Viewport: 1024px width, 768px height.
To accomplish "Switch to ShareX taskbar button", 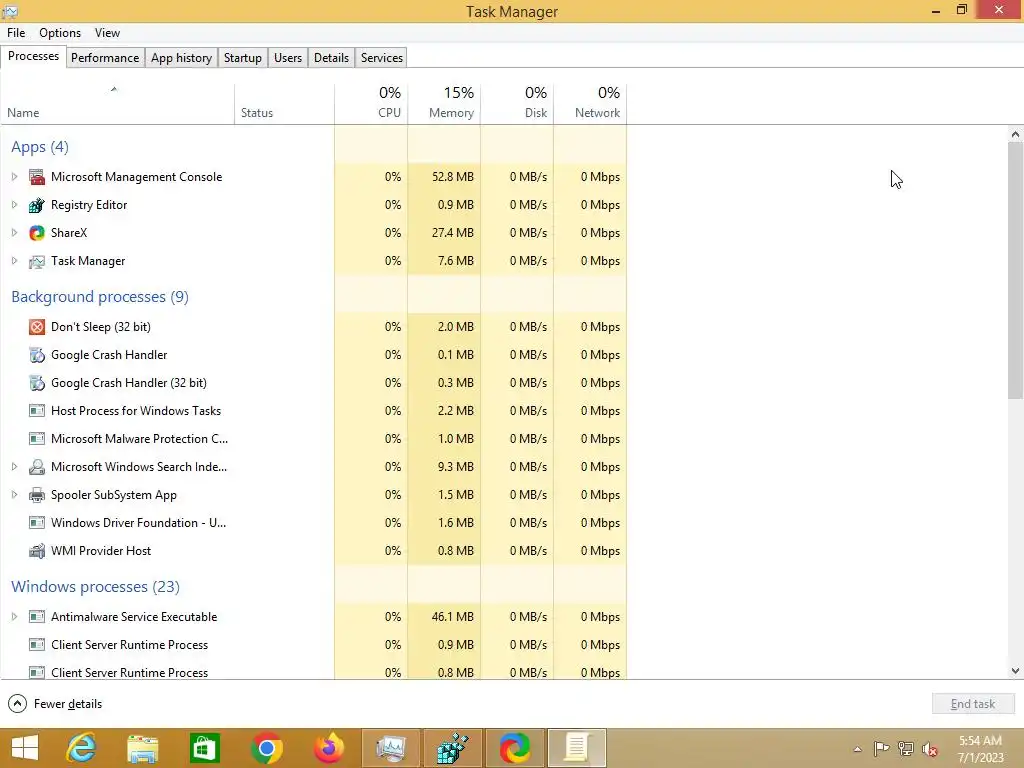I will [515, 748].
